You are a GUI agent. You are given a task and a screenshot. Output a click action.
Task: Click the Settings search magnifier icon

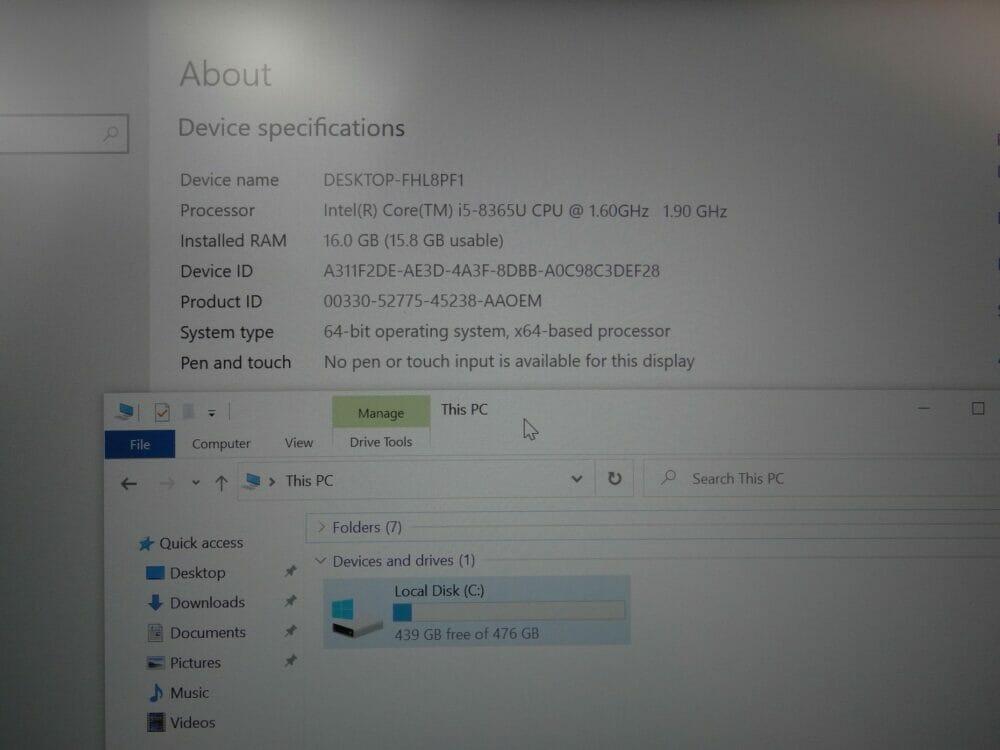tap(111, 133)
